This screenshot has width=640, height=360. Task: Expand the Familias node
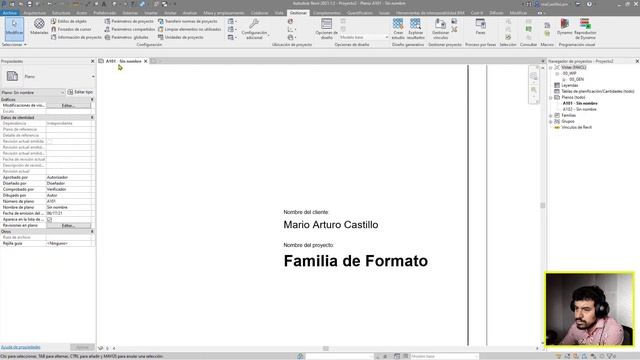click(x=551, y=116)
